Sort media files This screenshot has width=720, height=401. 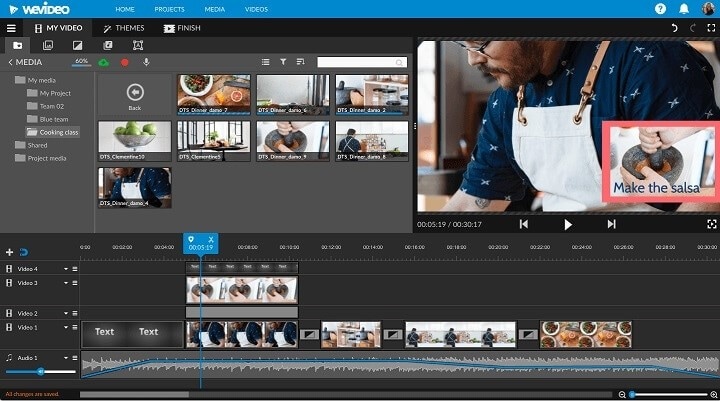pyautogui.click(x=300, y=62)
